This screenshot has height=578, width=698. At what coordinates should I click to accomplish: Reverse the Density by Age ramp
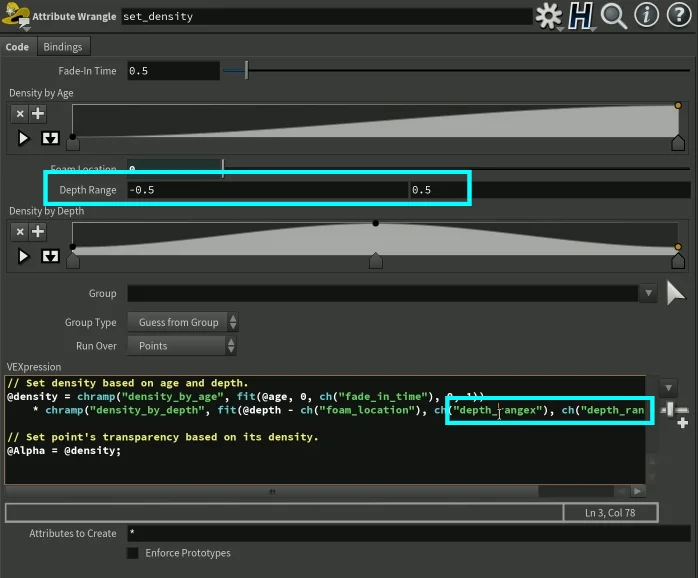[50, 138]
